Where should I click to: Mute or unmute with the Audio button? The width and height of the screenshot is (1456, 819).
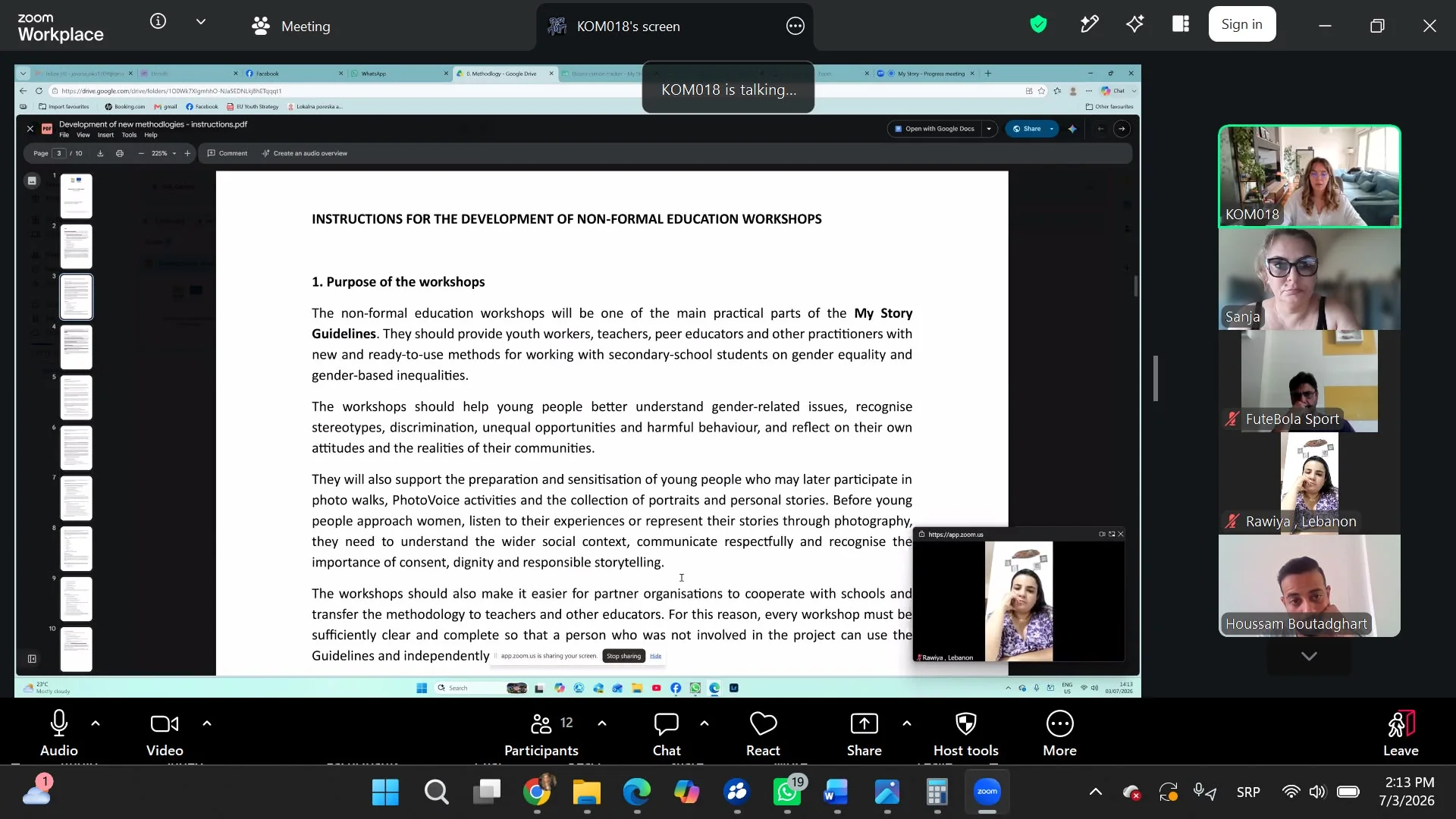[x=59, y=733]
